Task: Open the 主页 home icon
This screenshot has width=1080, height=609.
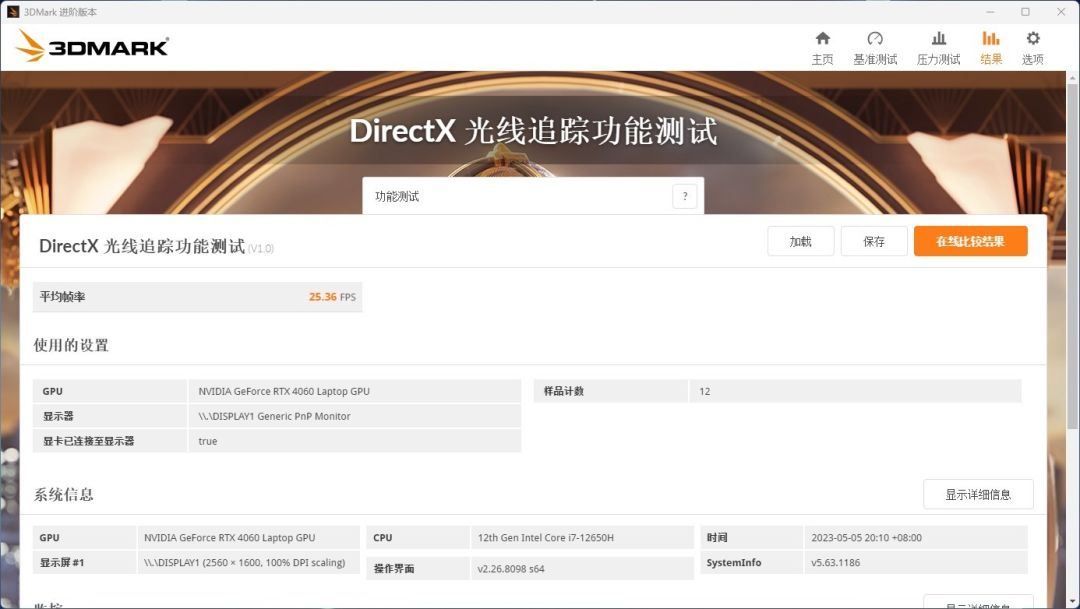Action: click(822, 39)
